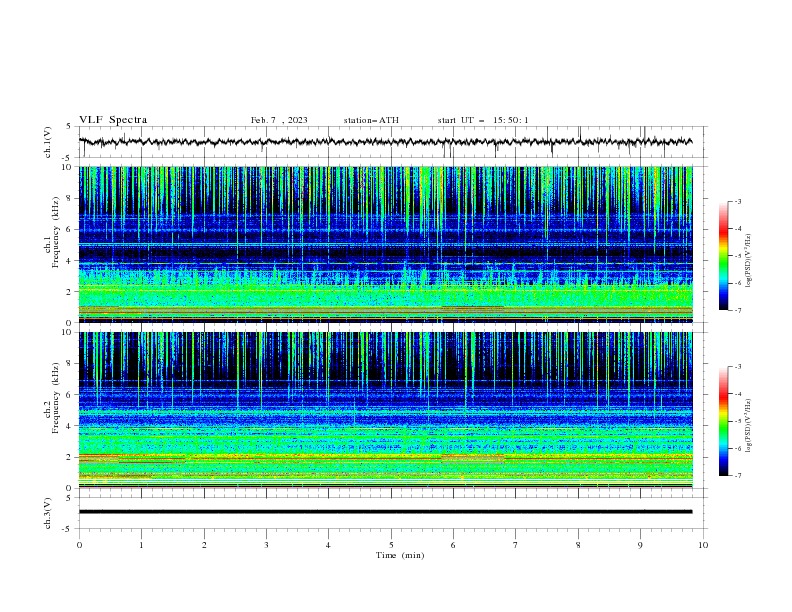Screen dimensions: 792x612
Task: Click time axis tick label '10'
Action: click(x=703, y=545)
